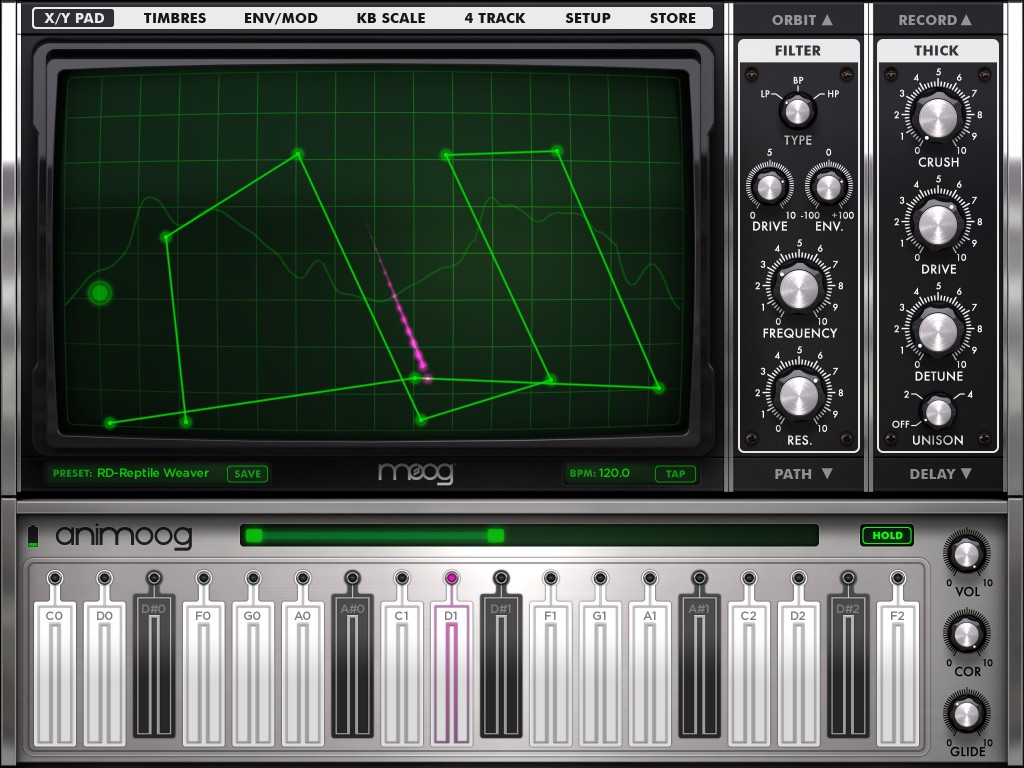1024x768 pixels.
Task: Click the COR knob
Action: pyautogui.click(x=966, y=634)
